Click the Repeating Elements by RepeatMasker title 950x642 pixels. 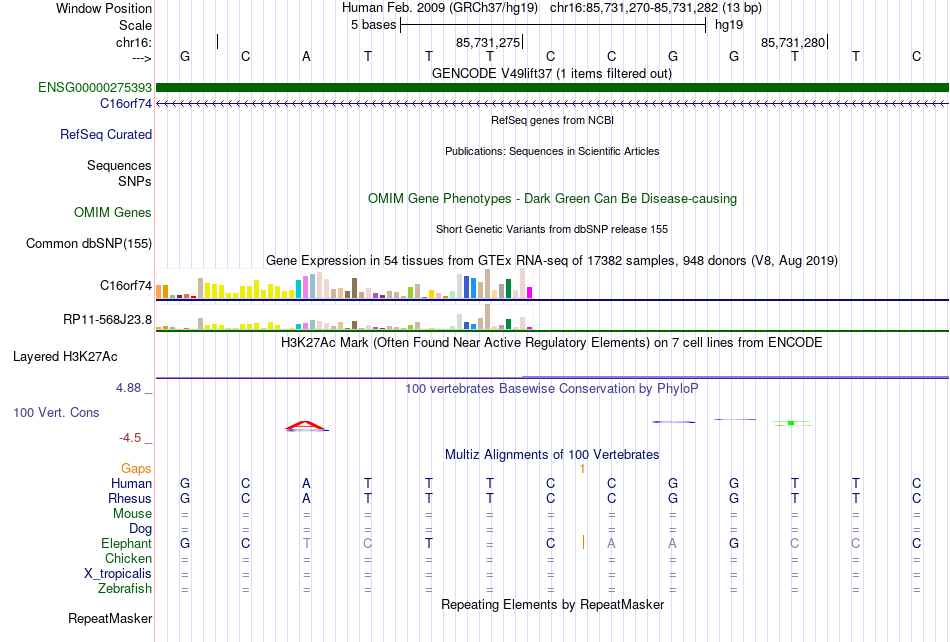[552, 604]
